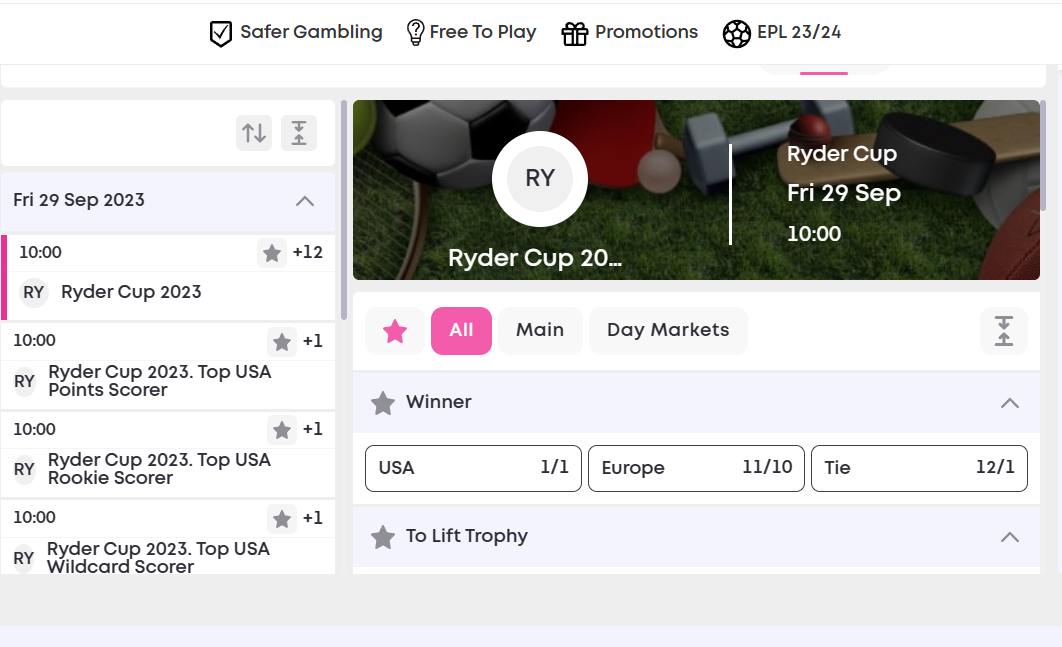Click the sort arrows icon in left panel
Screen dimensions: 1062x647
pyautogui.click(x=254, y=133)
